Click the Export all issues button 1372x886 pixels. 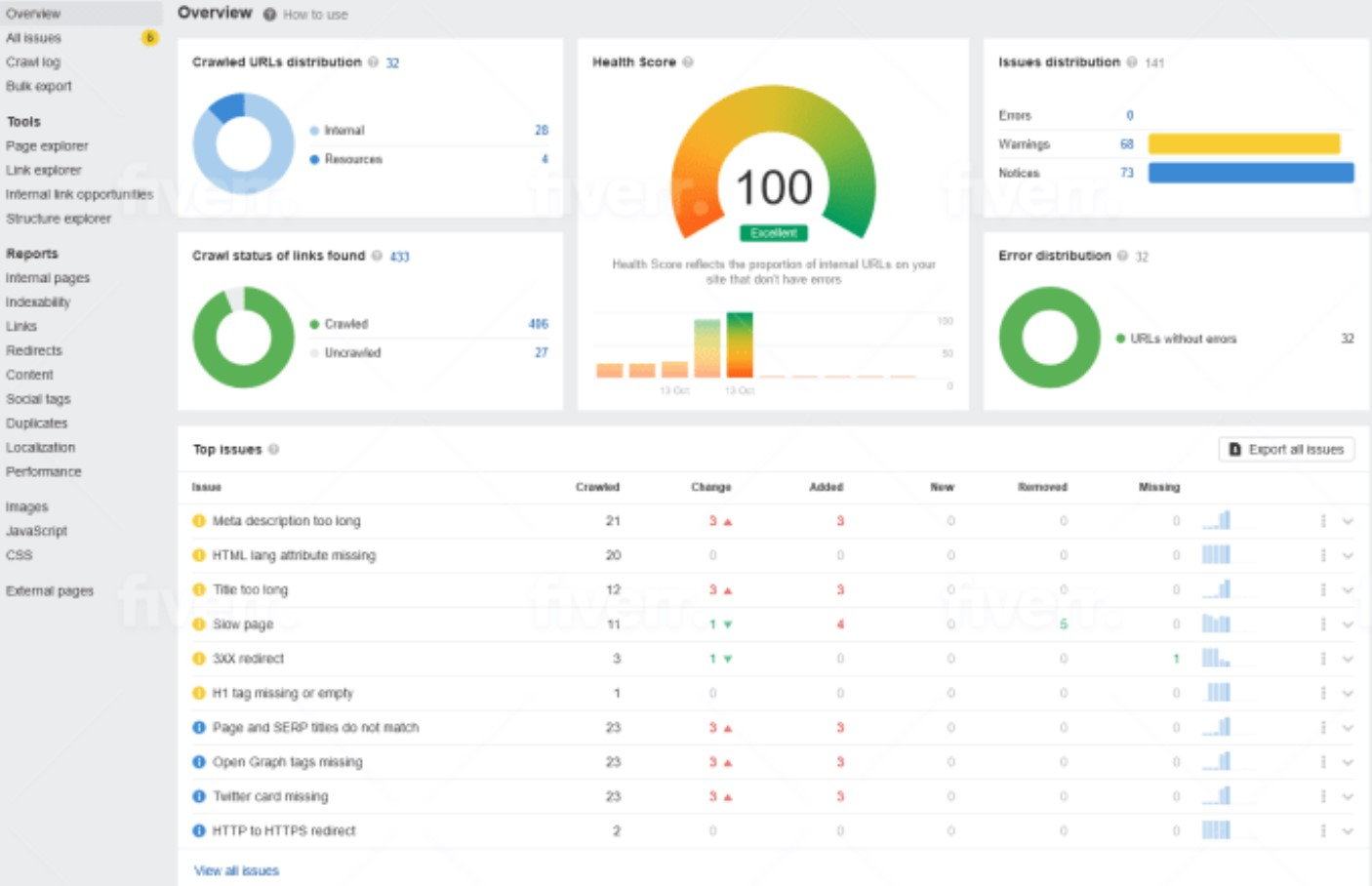(1286, 449)
